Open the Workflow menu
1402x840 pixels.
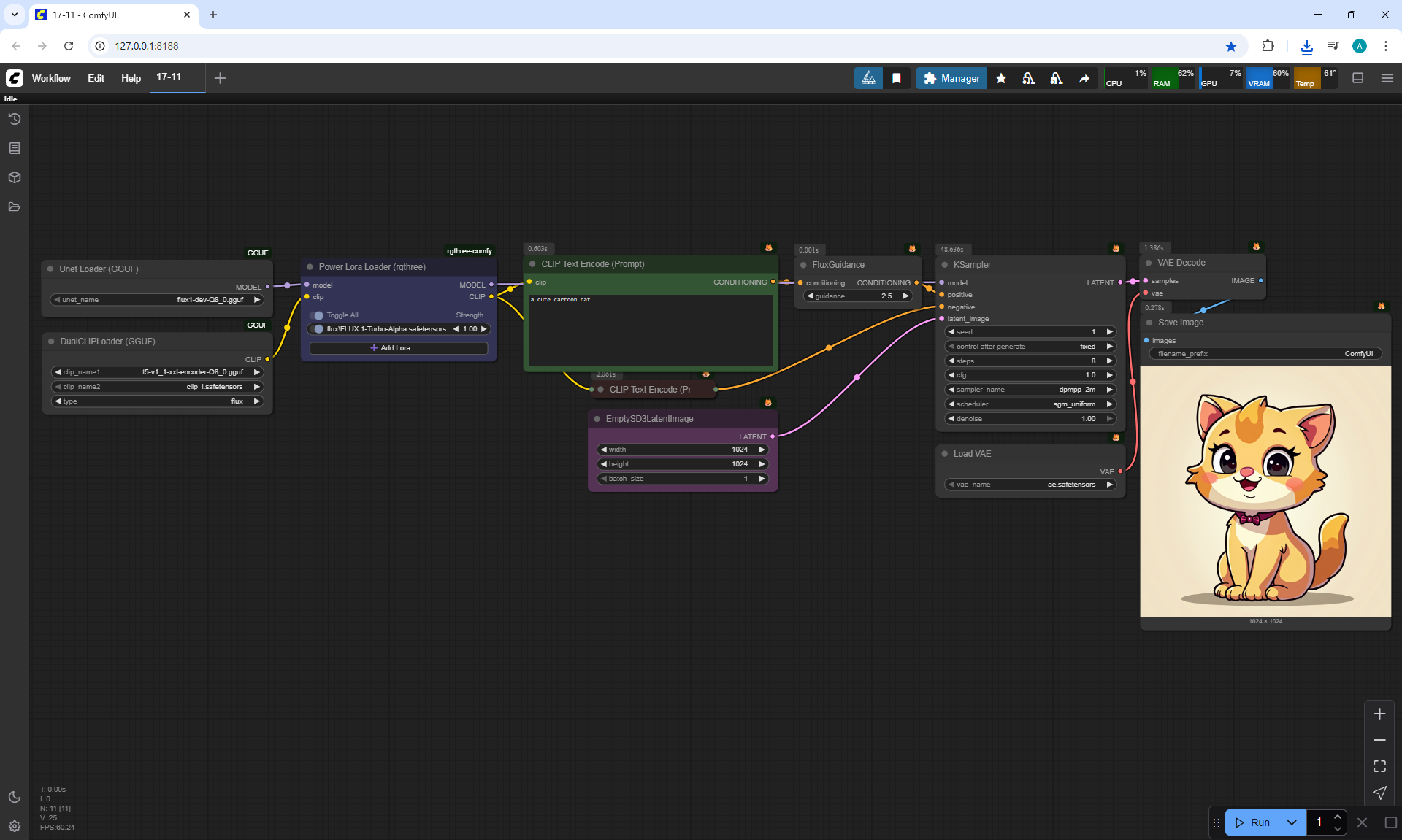click(x=51, y=78)
